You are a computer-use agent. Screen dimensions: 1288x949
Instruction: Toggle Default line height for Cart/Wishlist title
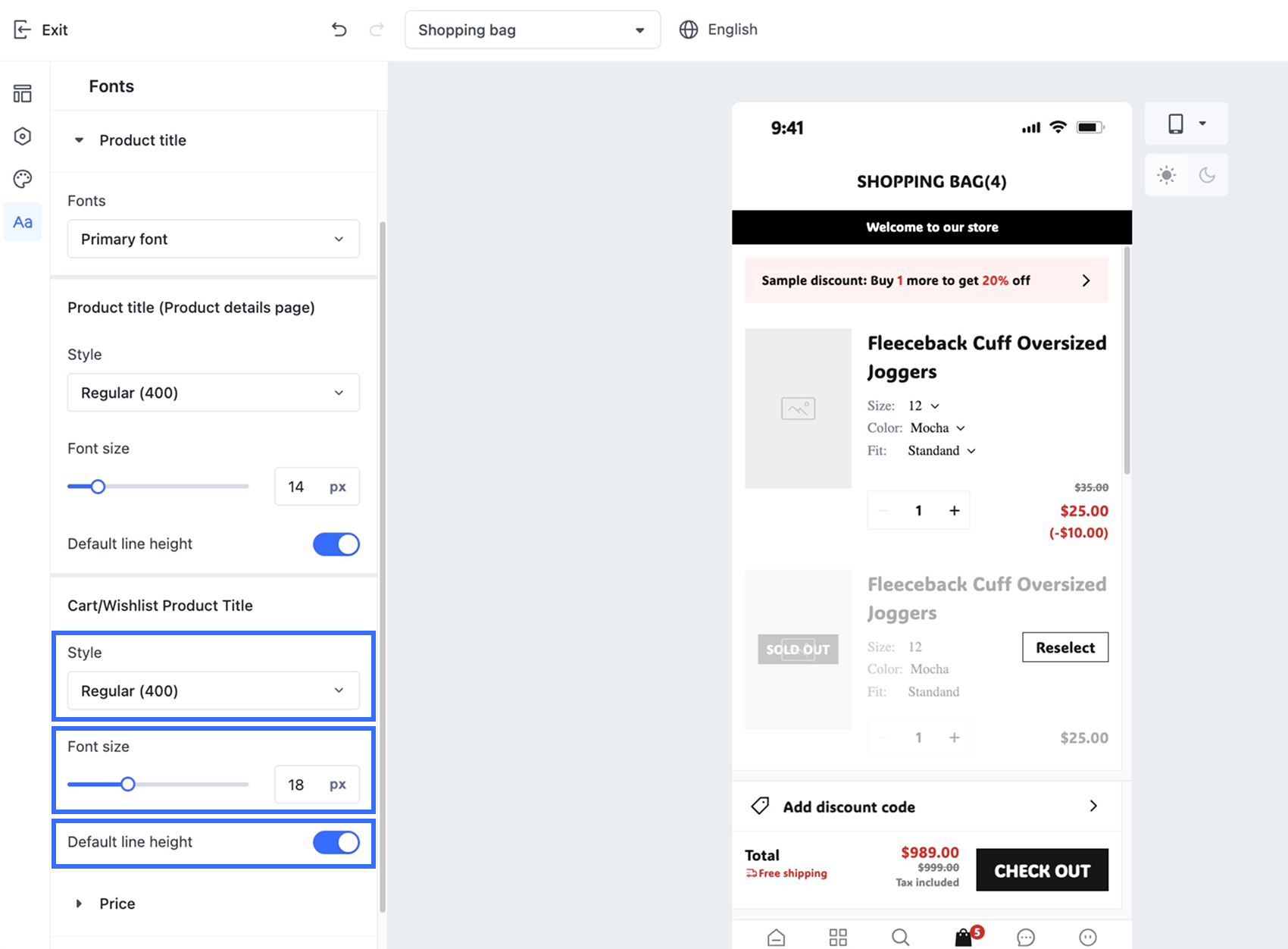pos(336,842)
